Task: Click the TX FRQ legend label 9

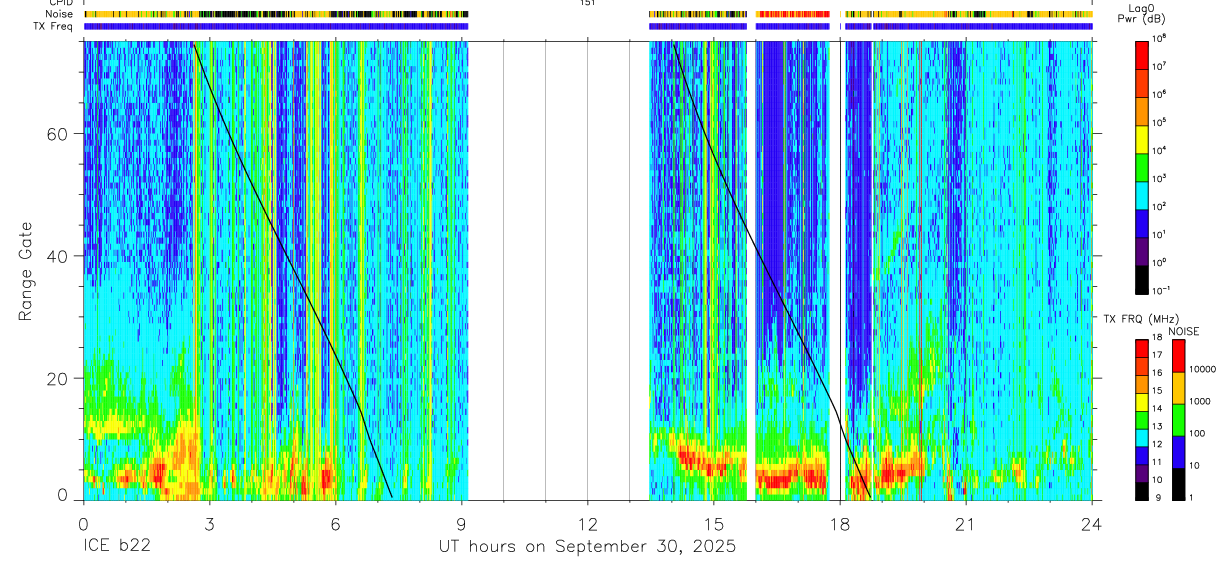Action: click(x=1157, y=497)
